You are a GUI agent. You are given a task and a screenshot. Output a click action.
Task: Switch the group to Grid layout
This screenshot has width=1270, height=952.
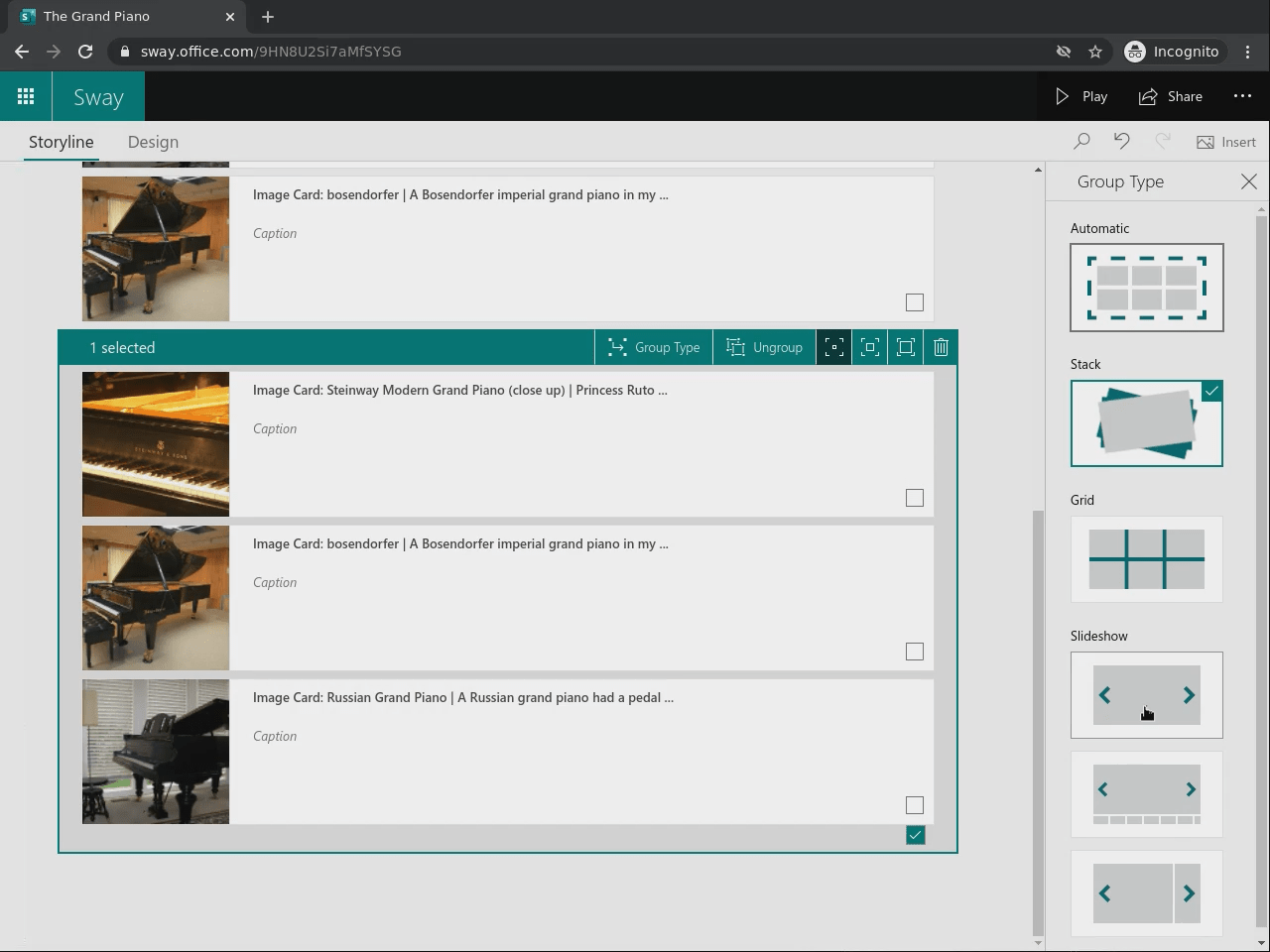click(x=1146, y=558)
